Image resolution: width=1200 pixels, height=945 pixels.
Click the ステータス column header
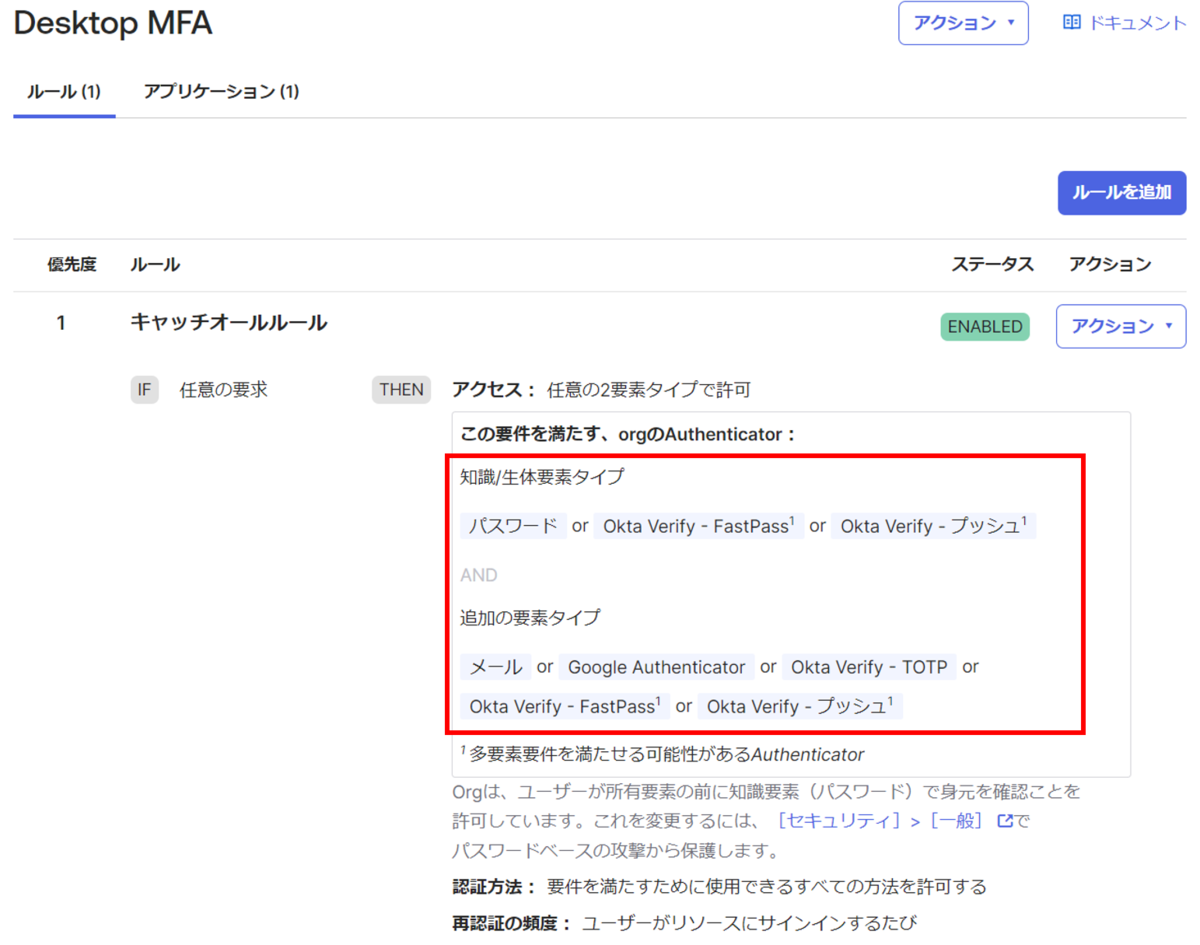coord(992,265)
